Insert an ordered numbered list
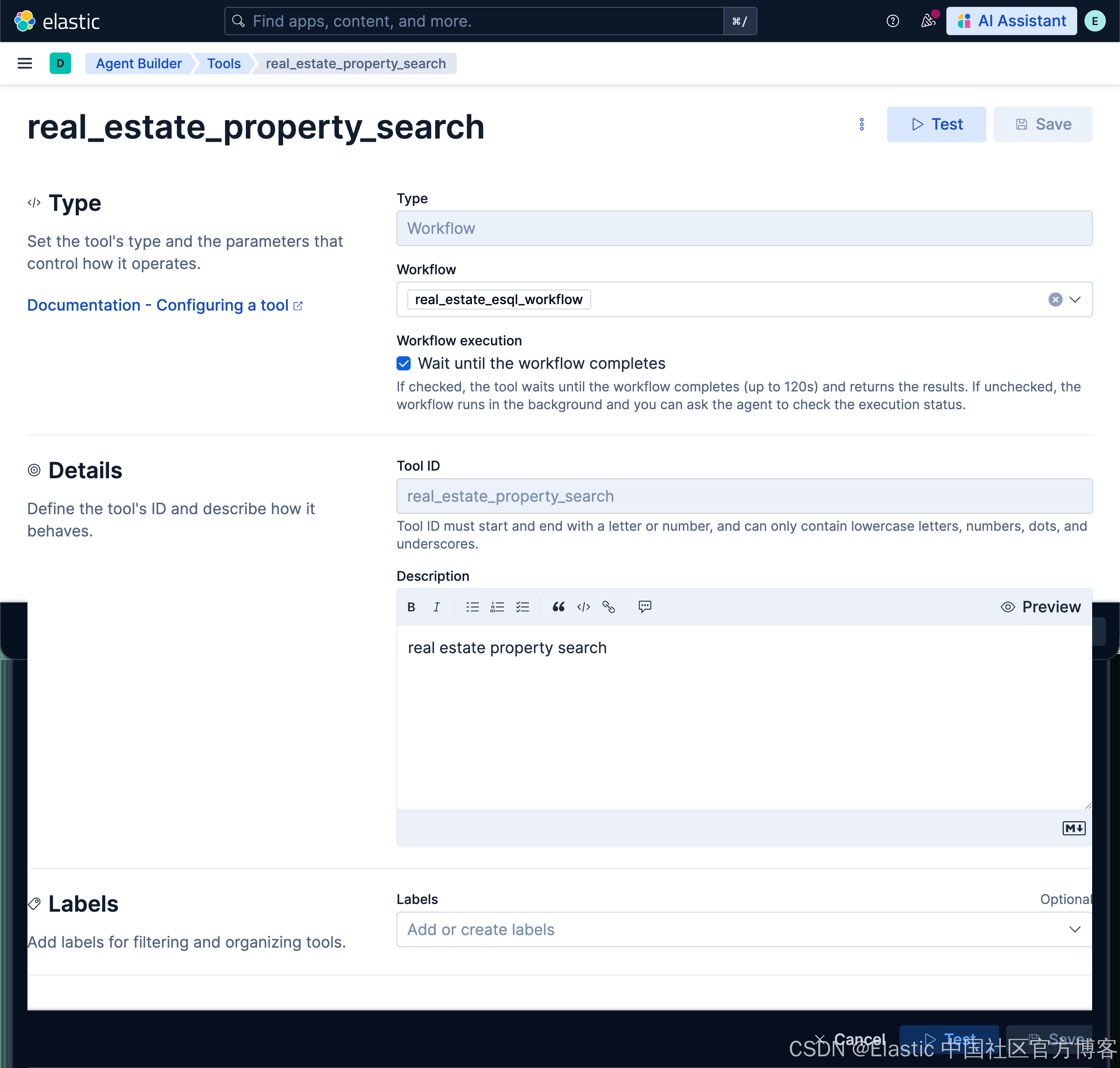Viewport: 1120px width, 1068px height. 497,607
